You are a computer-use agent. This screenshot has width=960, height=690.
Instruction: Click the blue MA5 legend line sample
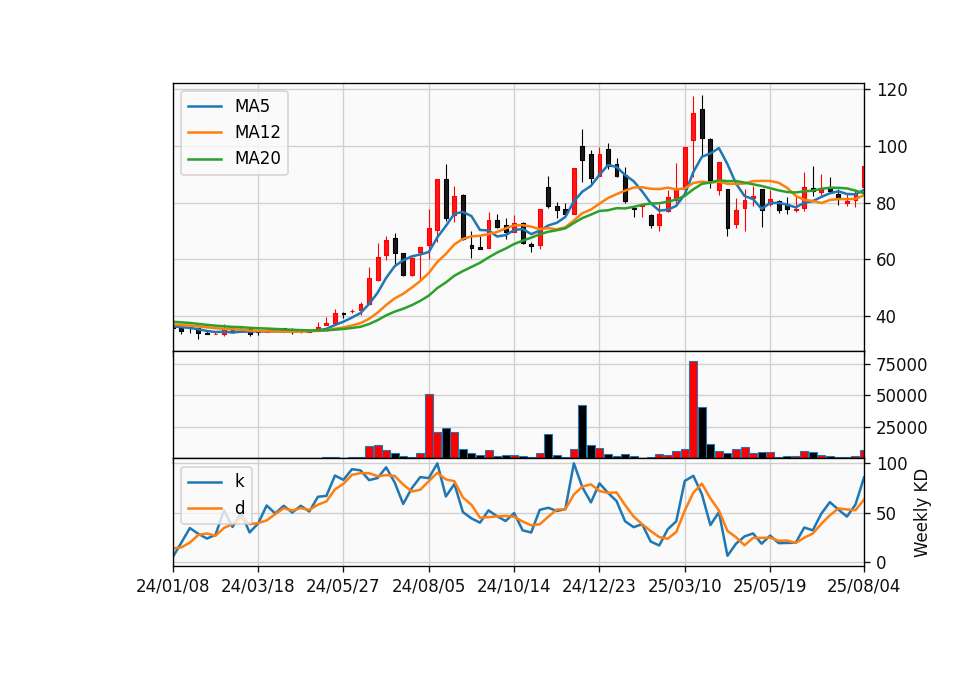pos(205,107)
